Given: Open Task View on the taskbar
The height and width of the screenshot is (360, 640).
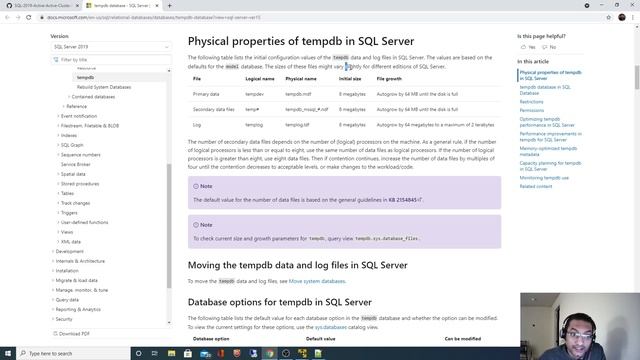Looking at the screenshot, I should point(155,353).
